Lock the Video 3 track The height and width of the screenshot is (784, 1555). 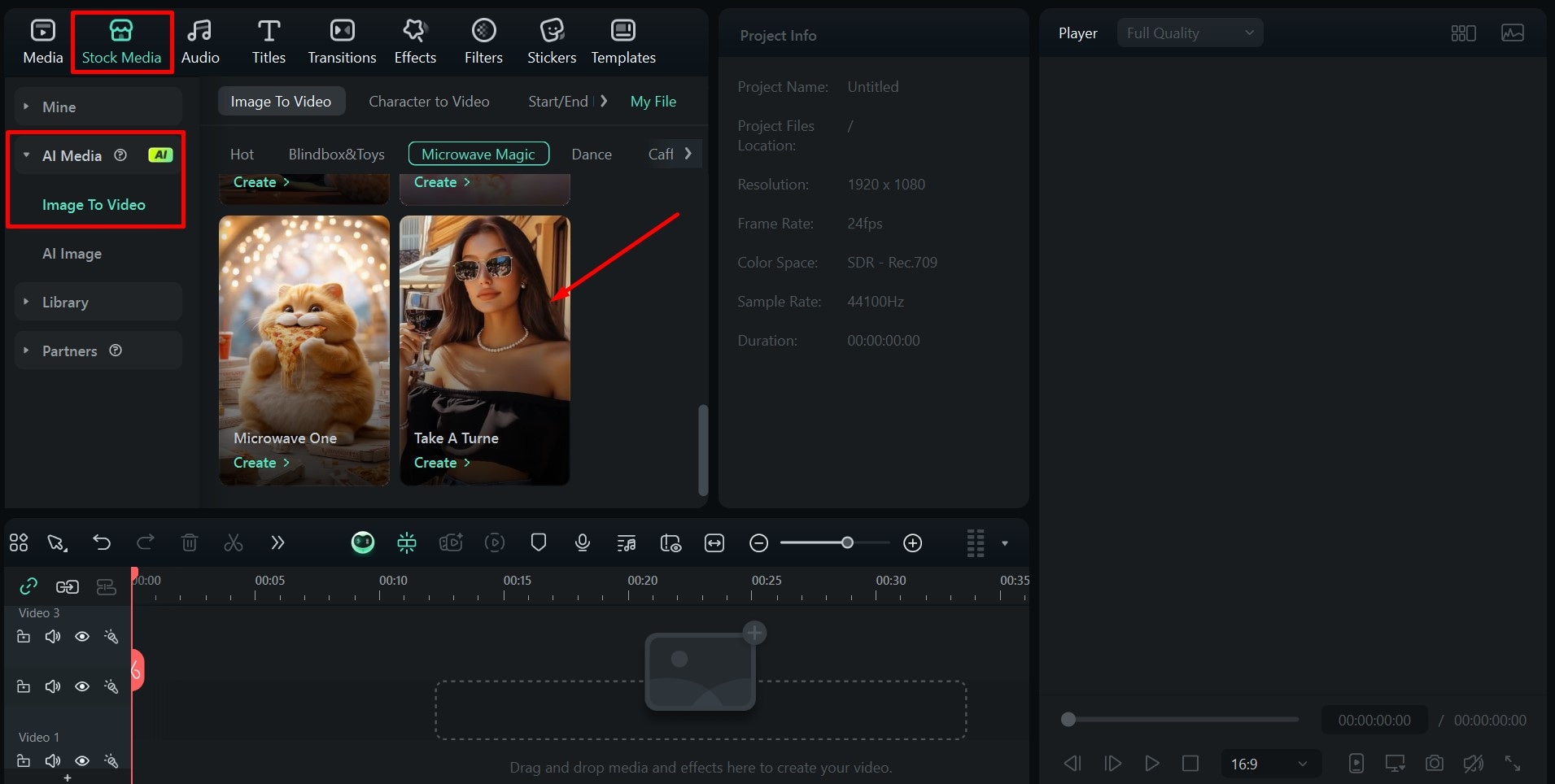[24, 637]
